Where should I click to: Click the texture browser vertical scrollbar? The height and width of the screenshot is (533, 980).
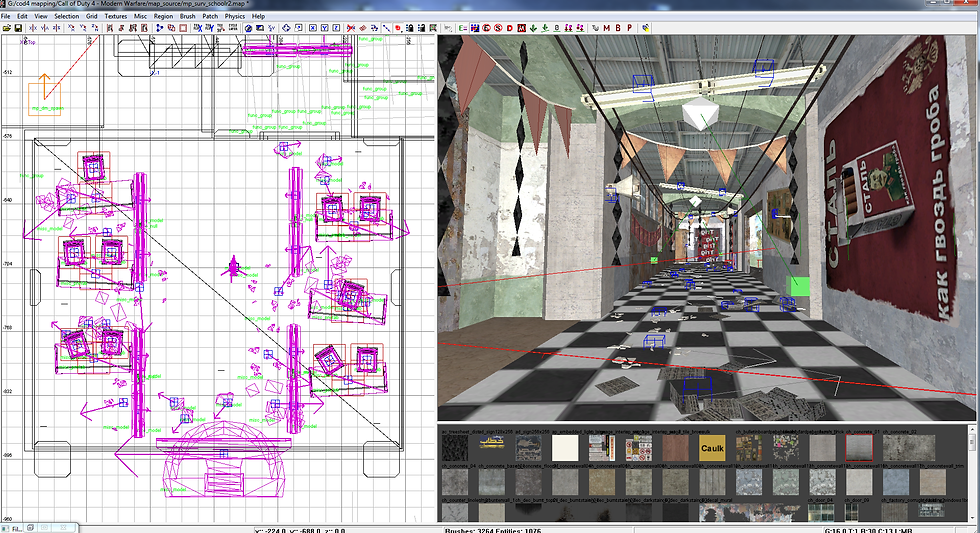971,475
